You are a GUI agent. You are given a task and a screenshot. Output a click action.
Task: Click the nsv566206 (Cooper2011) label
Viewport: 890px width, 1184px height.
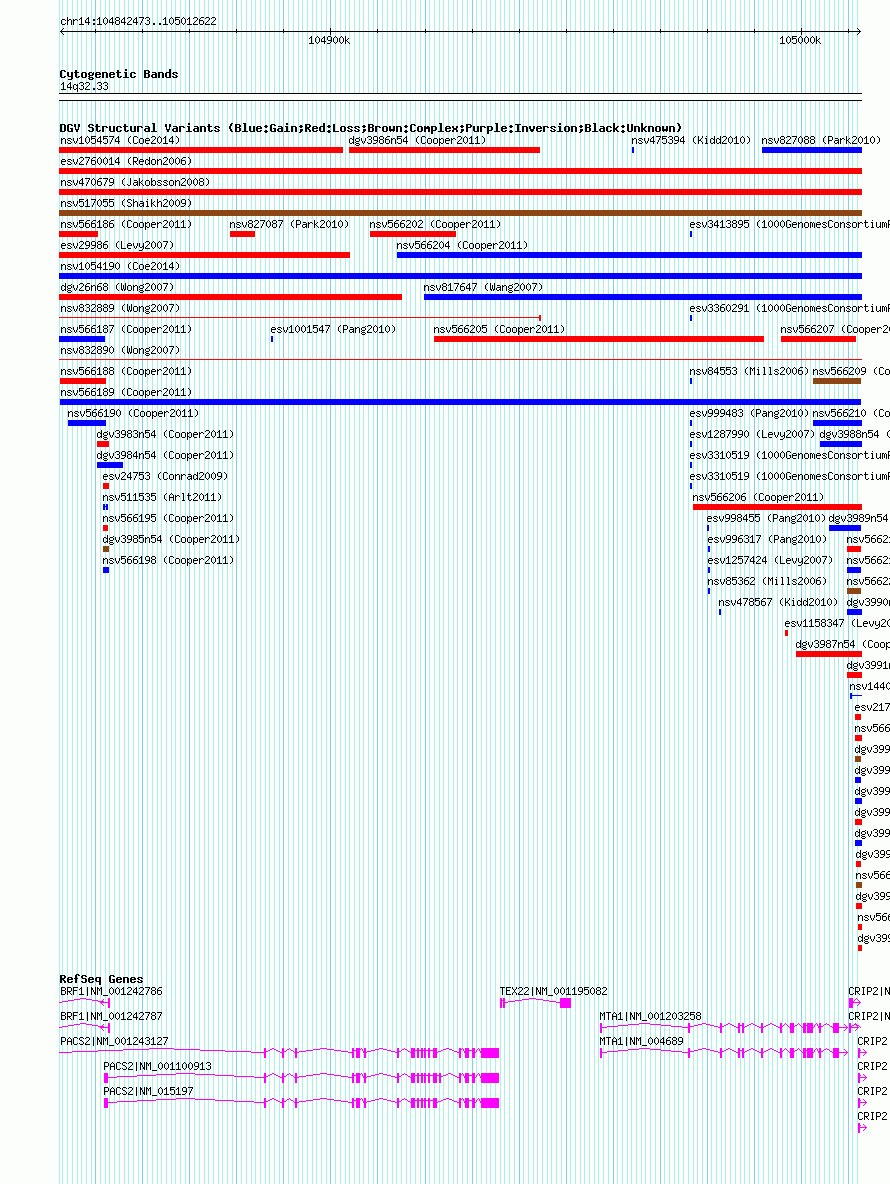pos(759,498)
